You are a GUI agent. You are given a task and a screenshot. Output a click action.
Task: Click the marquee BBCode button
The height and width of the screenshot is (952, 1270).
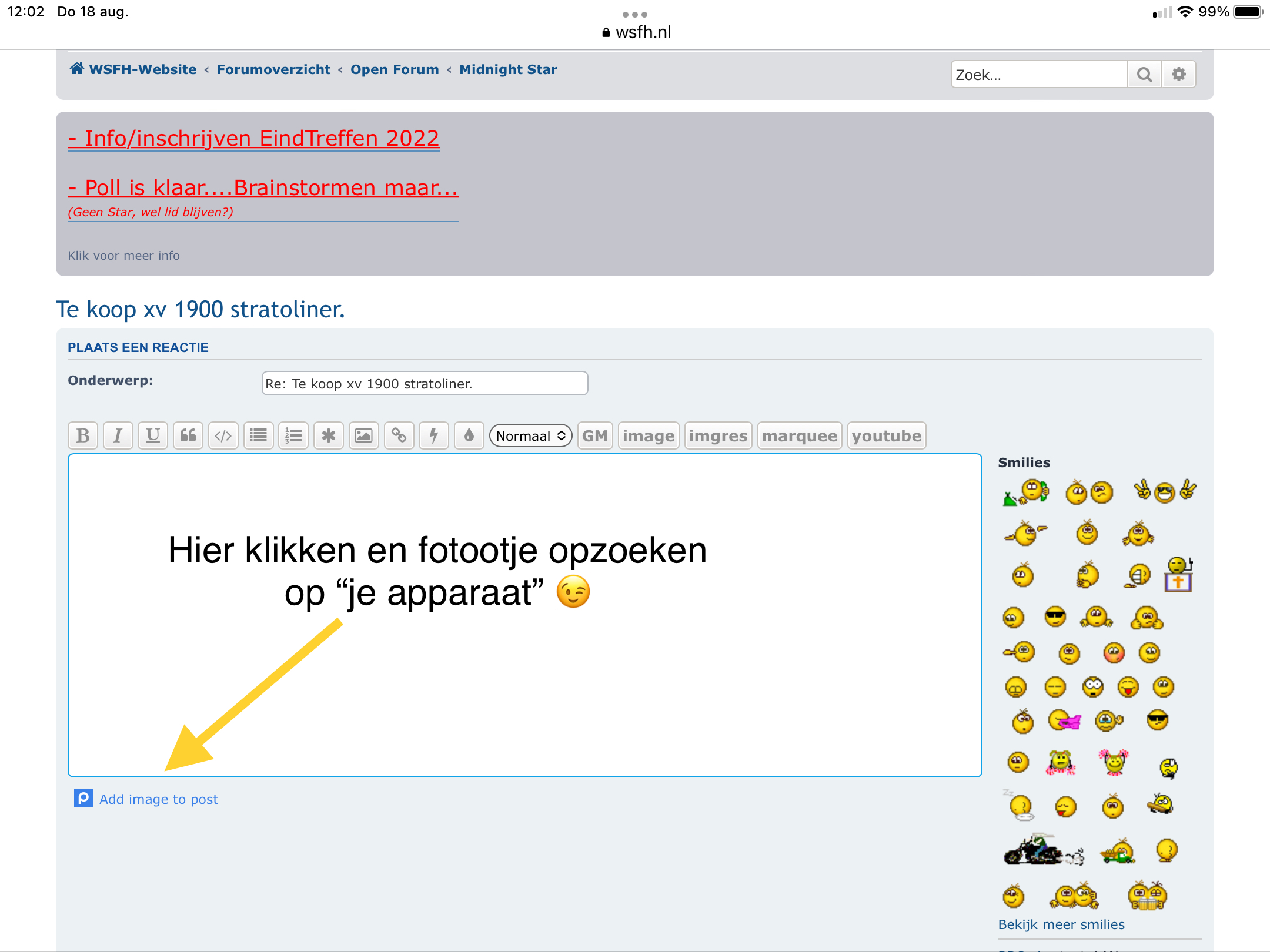tap(799, 435)
